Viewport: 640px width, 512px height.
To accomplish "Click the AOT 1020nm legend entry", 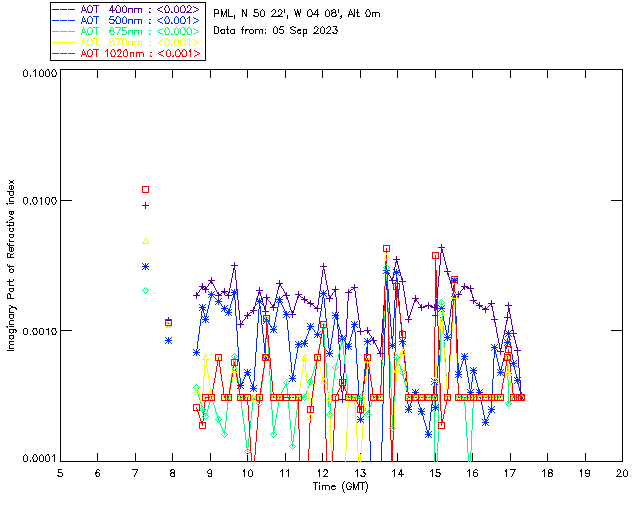I will click(127, 53).
